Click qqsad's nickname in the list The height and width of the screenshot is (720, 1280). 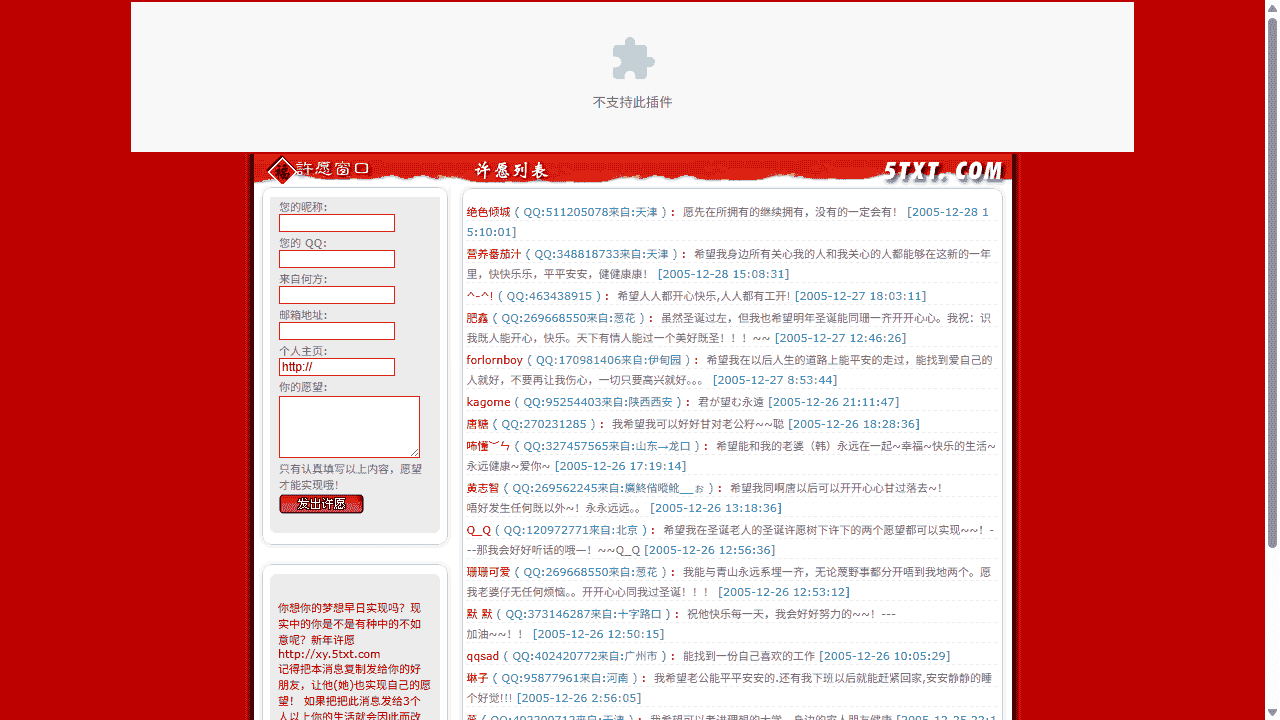click(x=483, y=655)
